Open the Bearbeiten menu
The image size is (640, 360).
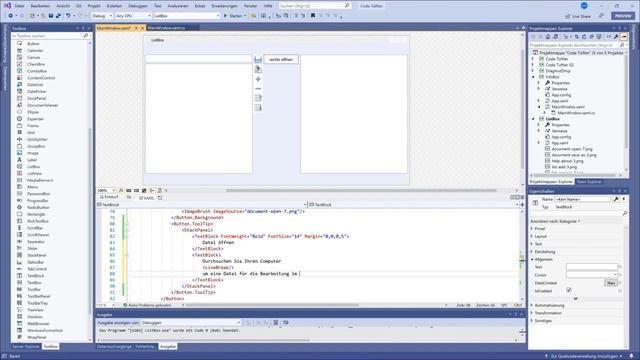coord(40,6)
